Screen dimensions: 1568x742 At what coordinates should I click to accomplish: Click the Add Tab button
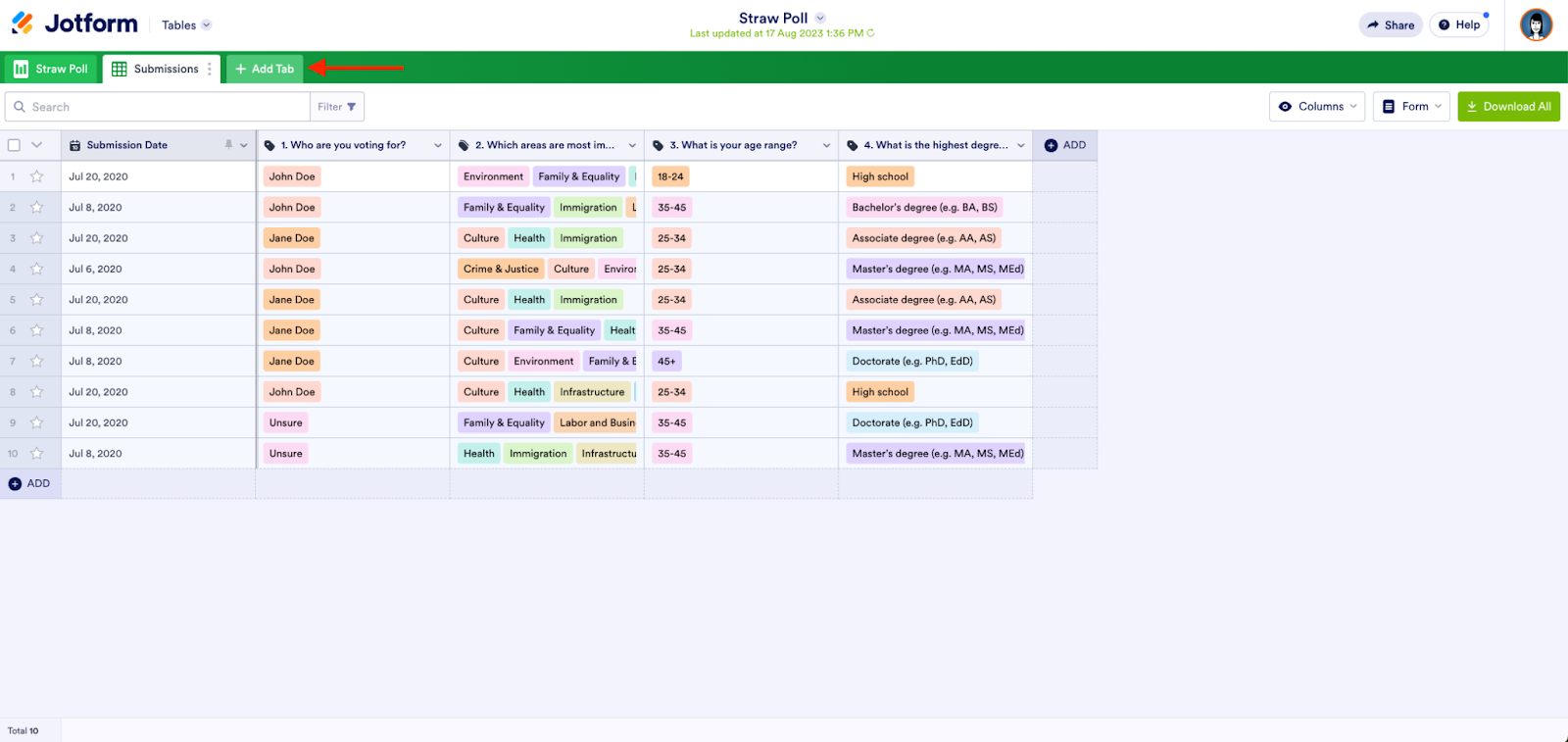(265, 69)
